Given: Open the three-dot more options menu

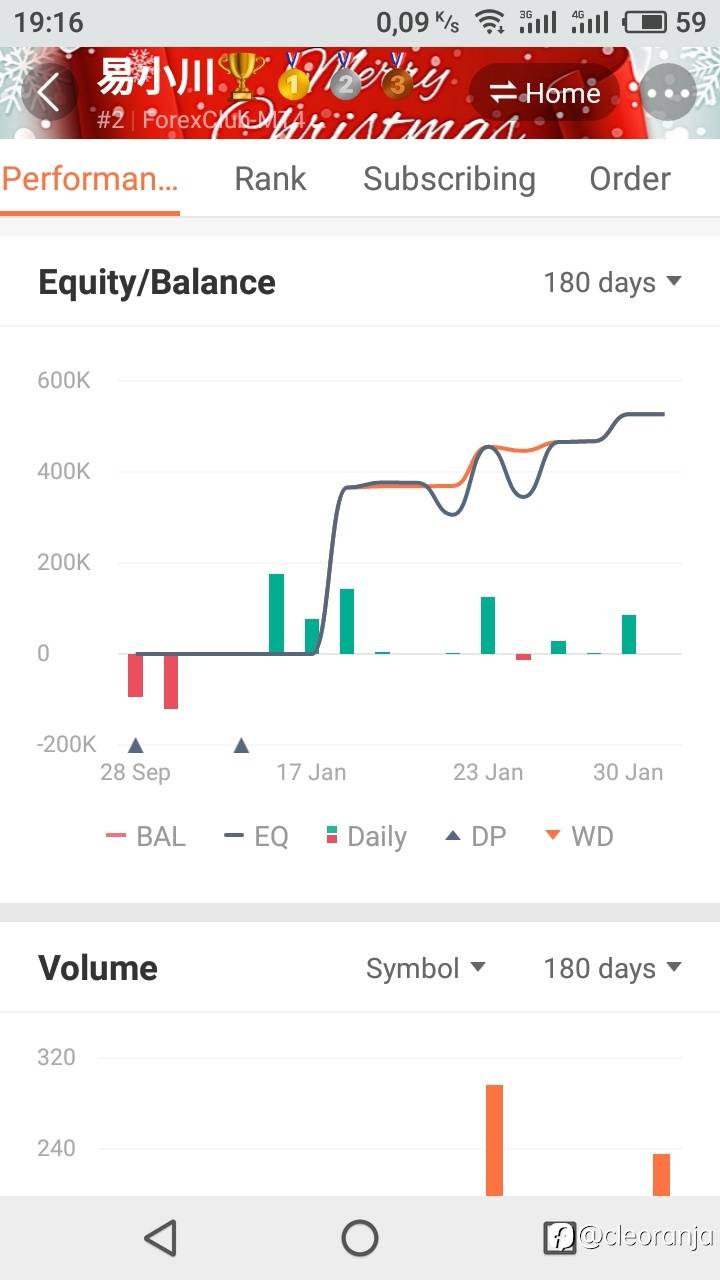Looking at the screenshot, I should coord(668,93).
